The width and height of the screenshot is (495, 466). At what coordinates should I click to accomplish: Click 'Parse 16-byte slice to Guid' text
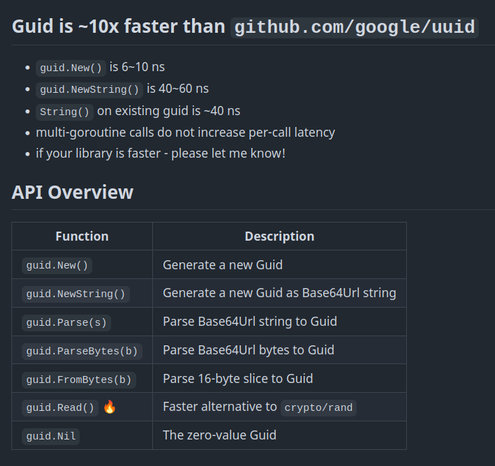[238, 379]
